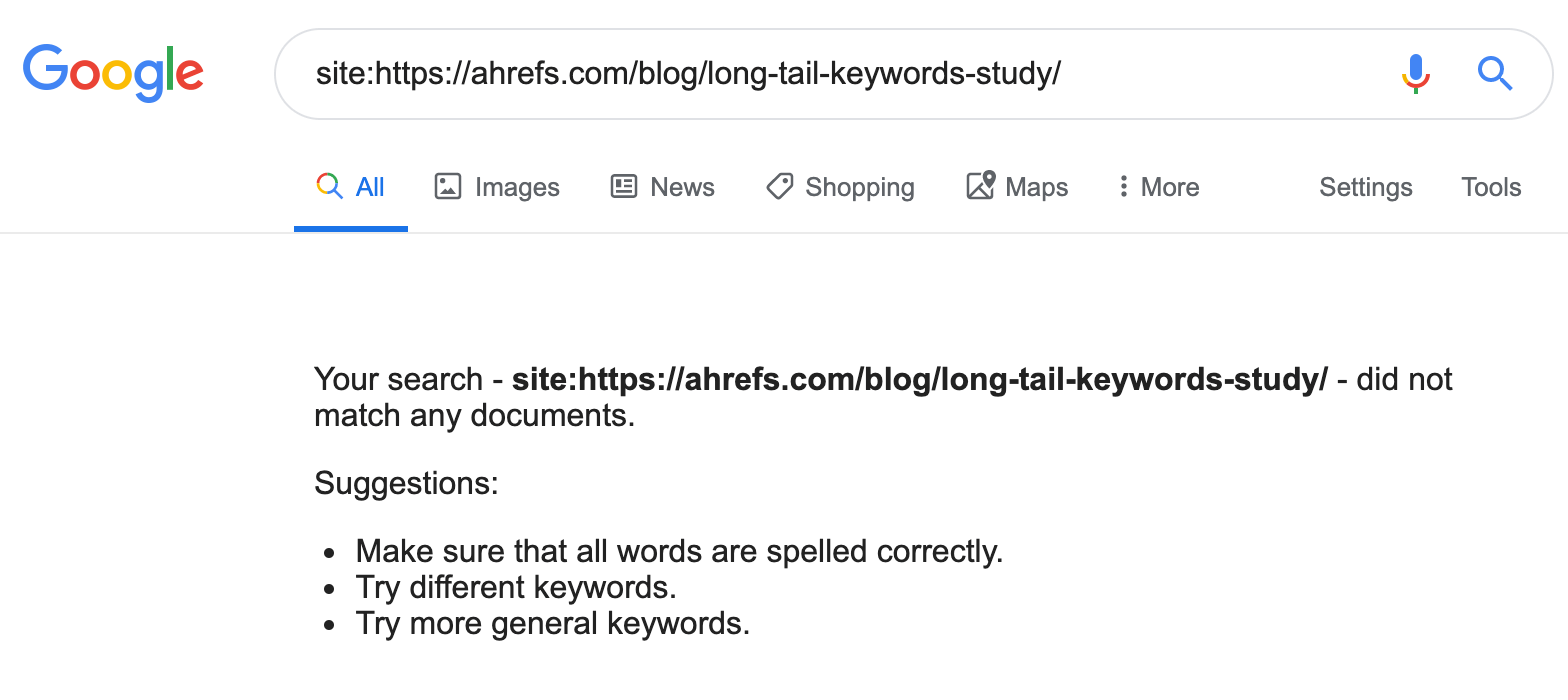1568x700 pixels.
Task: Open the Shopping results tab
Action: click(x=859, y=187)
